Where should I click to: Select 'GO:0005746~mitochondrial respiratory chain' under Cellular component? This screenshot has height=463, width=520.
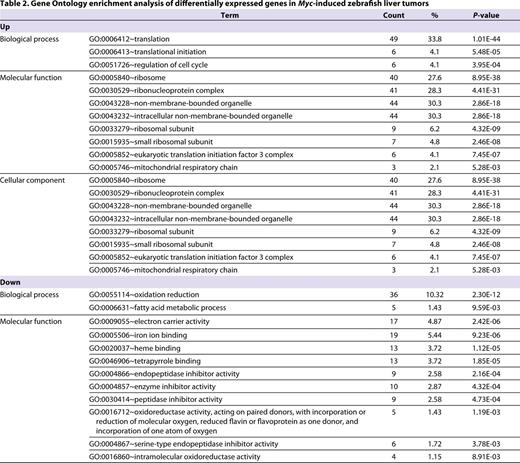point(163,270)
